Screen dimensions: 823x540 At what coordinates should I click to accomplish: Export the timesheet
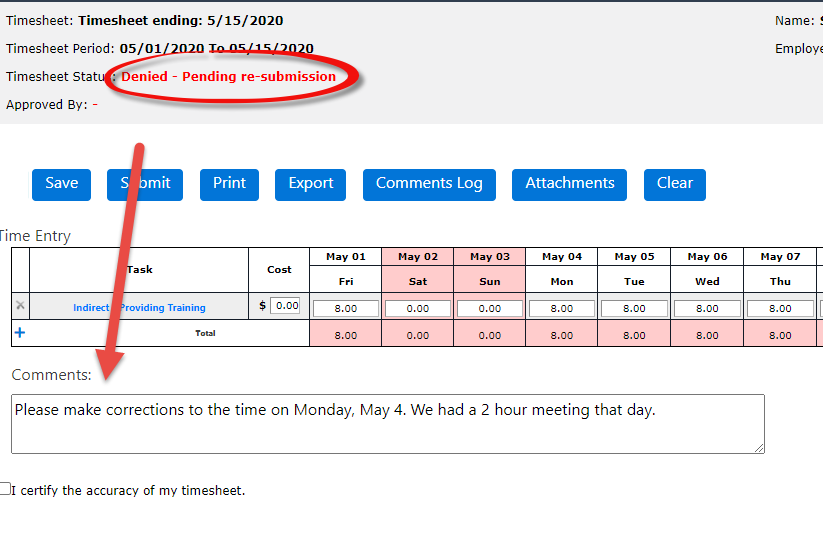click(310, 185)
